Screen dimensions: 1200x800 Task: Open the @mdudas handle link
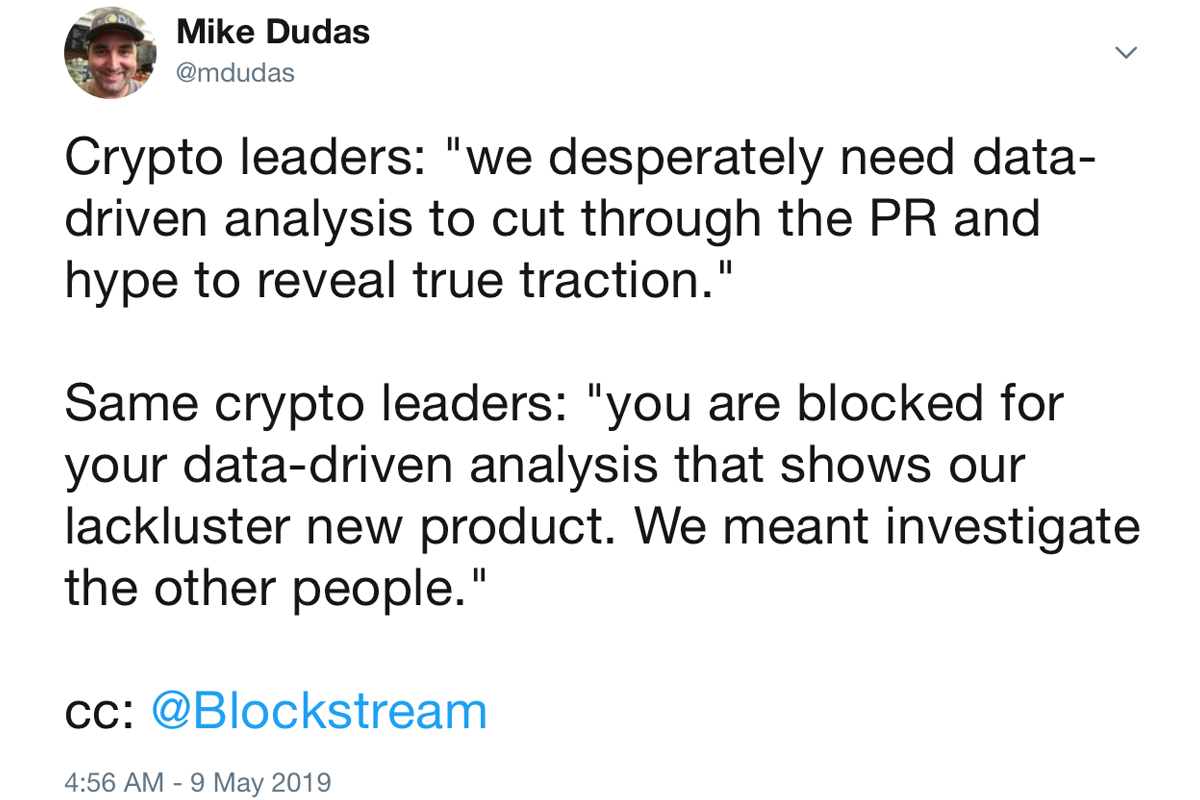coord(235,74)
